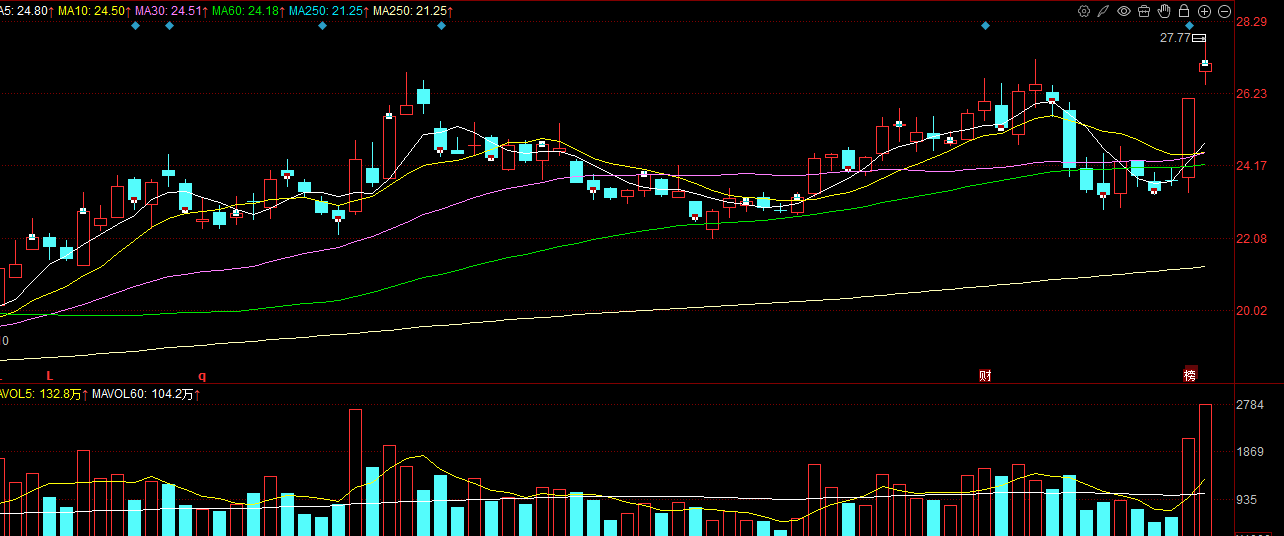Click the blue diamond above the 27.77 label
The width and height of the screenshot is (1284, 536).
[1190, 25]
